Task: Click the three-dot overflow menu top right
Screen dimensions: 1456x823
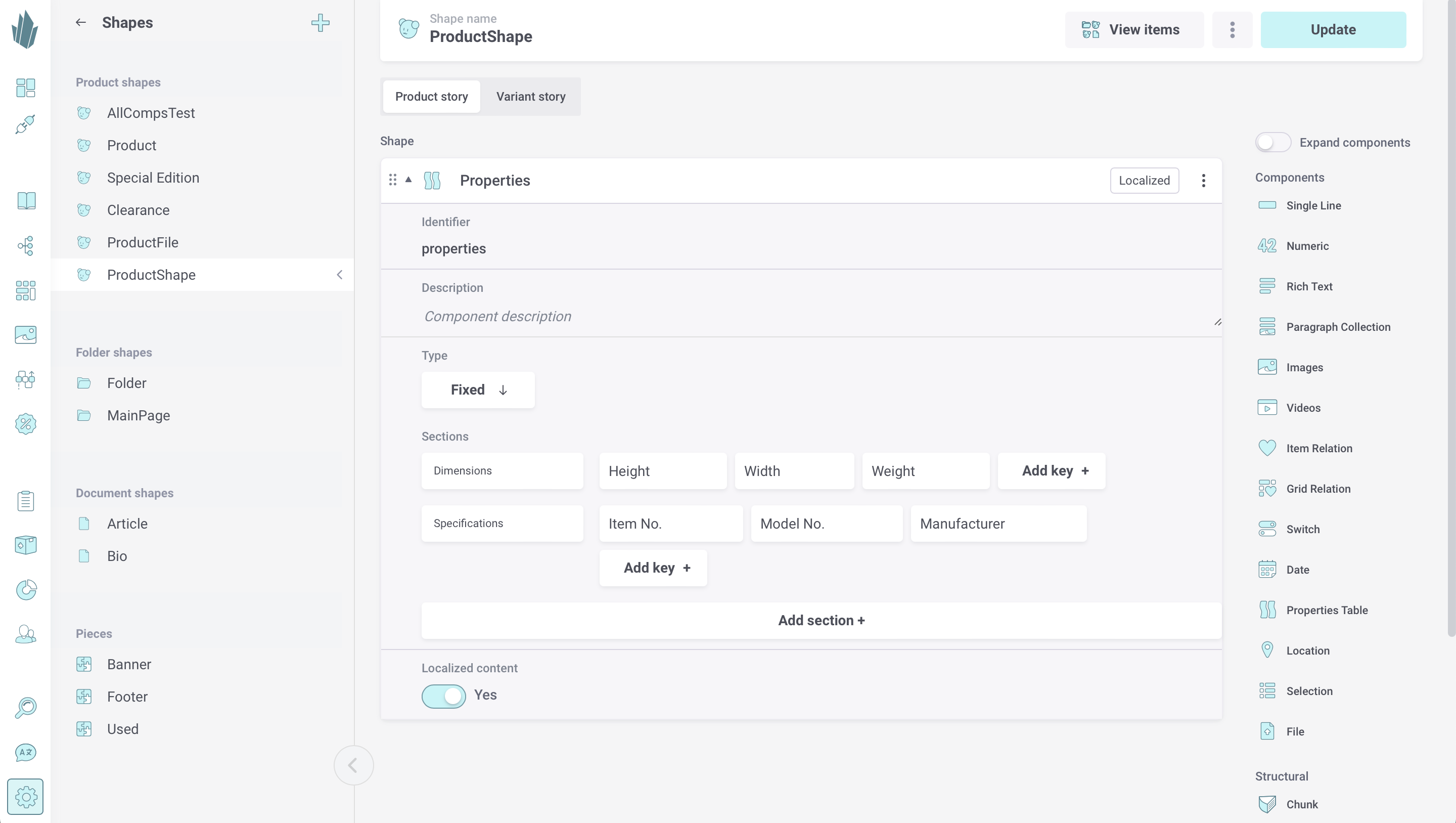Action: coord(1232,29)
